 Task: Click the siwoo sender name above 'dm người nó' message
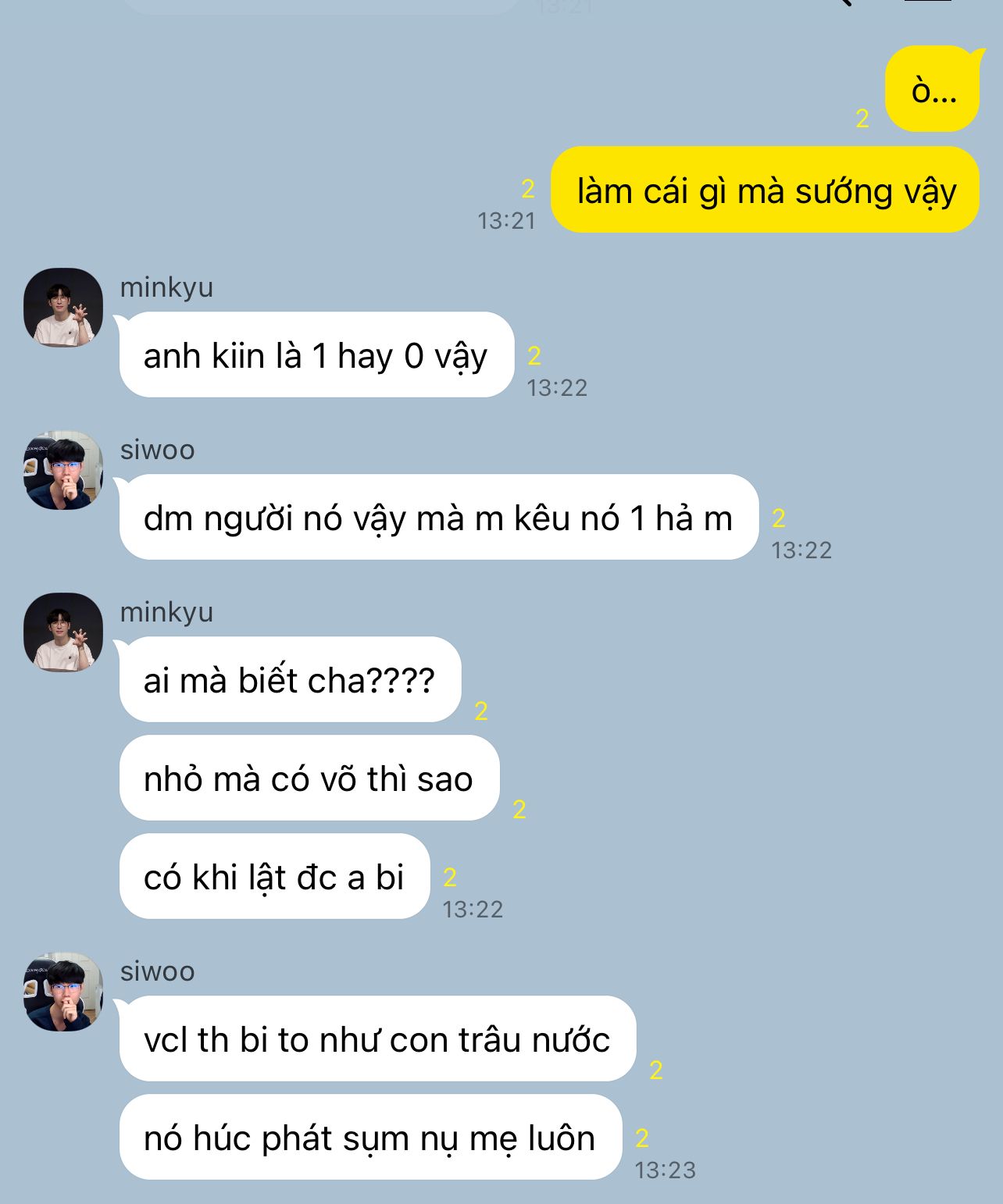(x=157, y=450)
